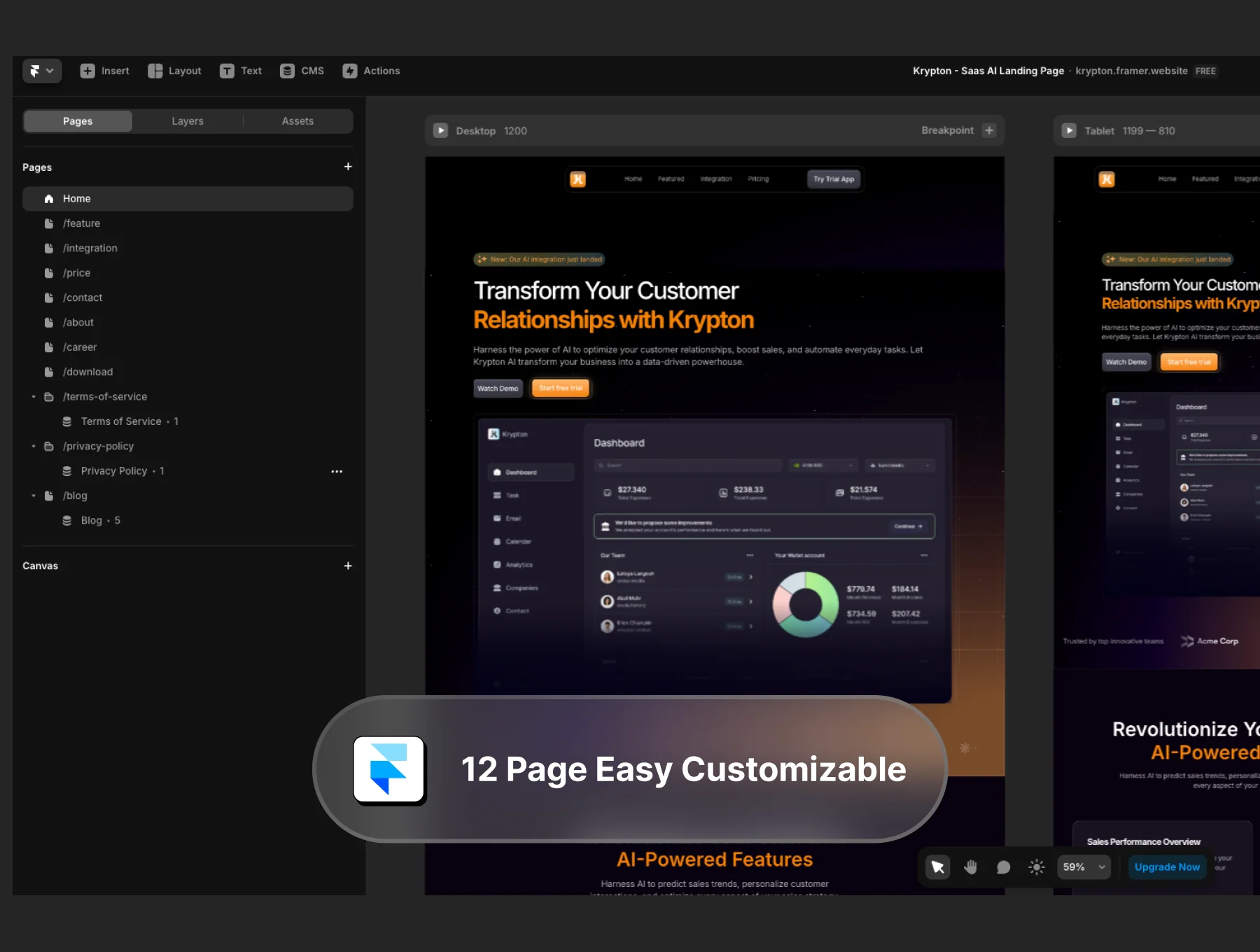Select the comment tool
Screen dimensions: 1260x952
(1003, 867)
